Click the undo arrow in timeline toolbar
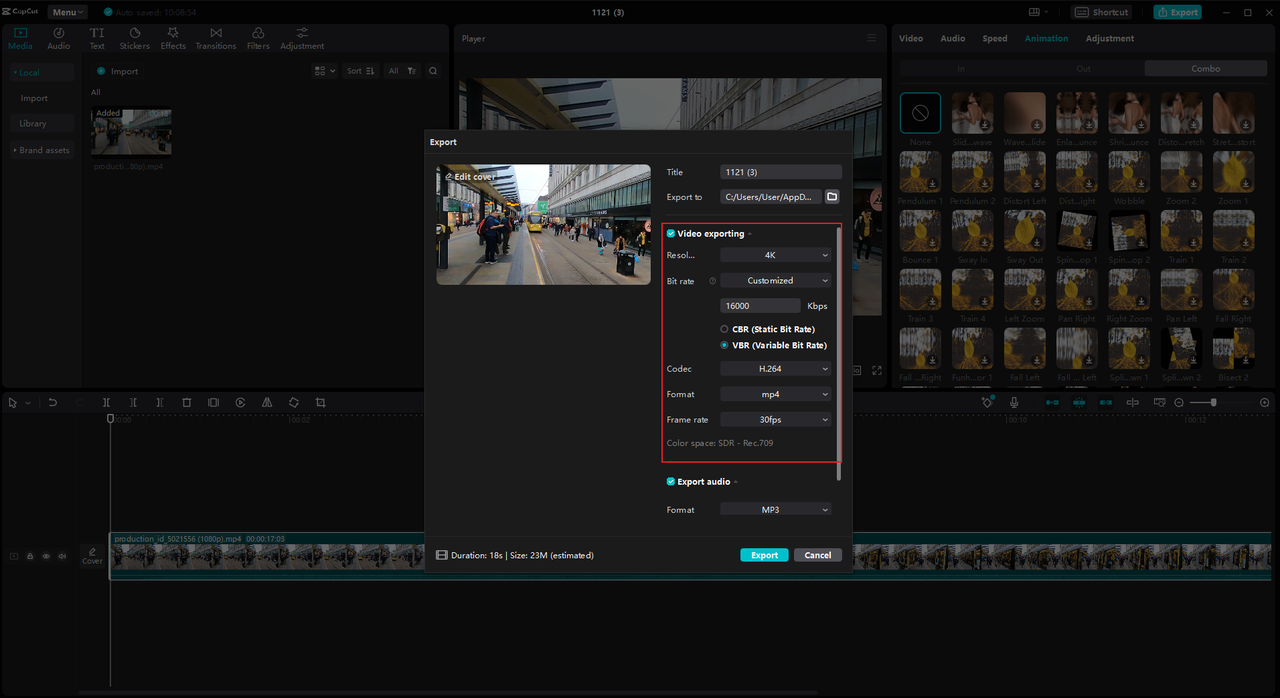 53,402
